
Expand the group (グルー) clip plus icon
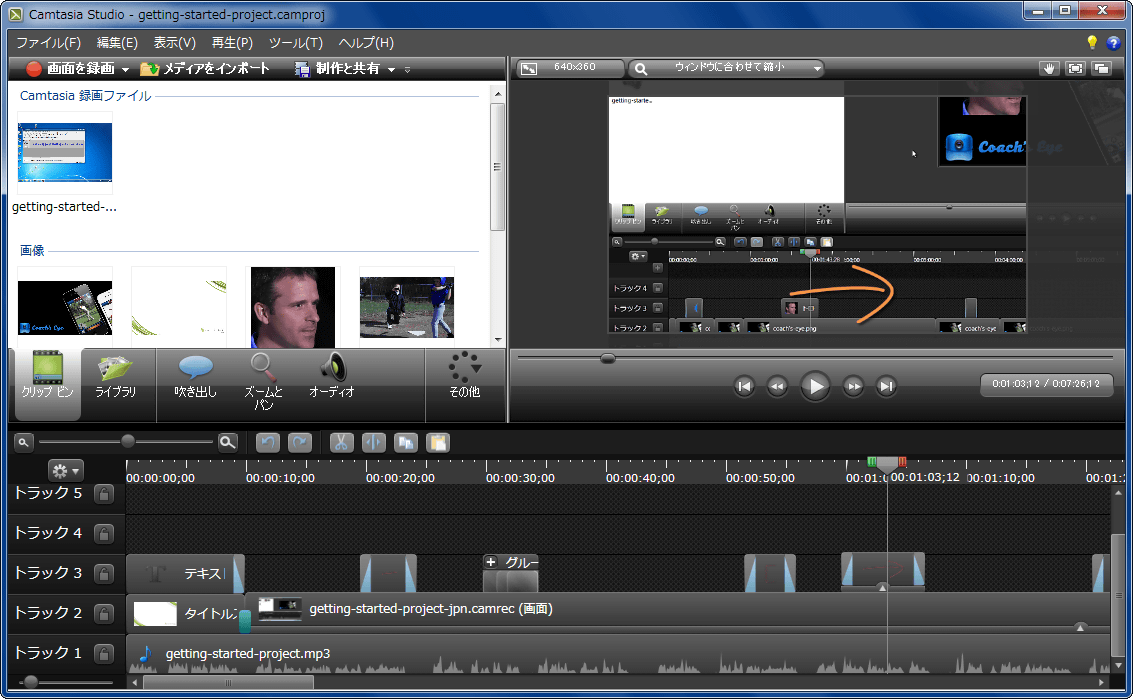tap(491, 562)
